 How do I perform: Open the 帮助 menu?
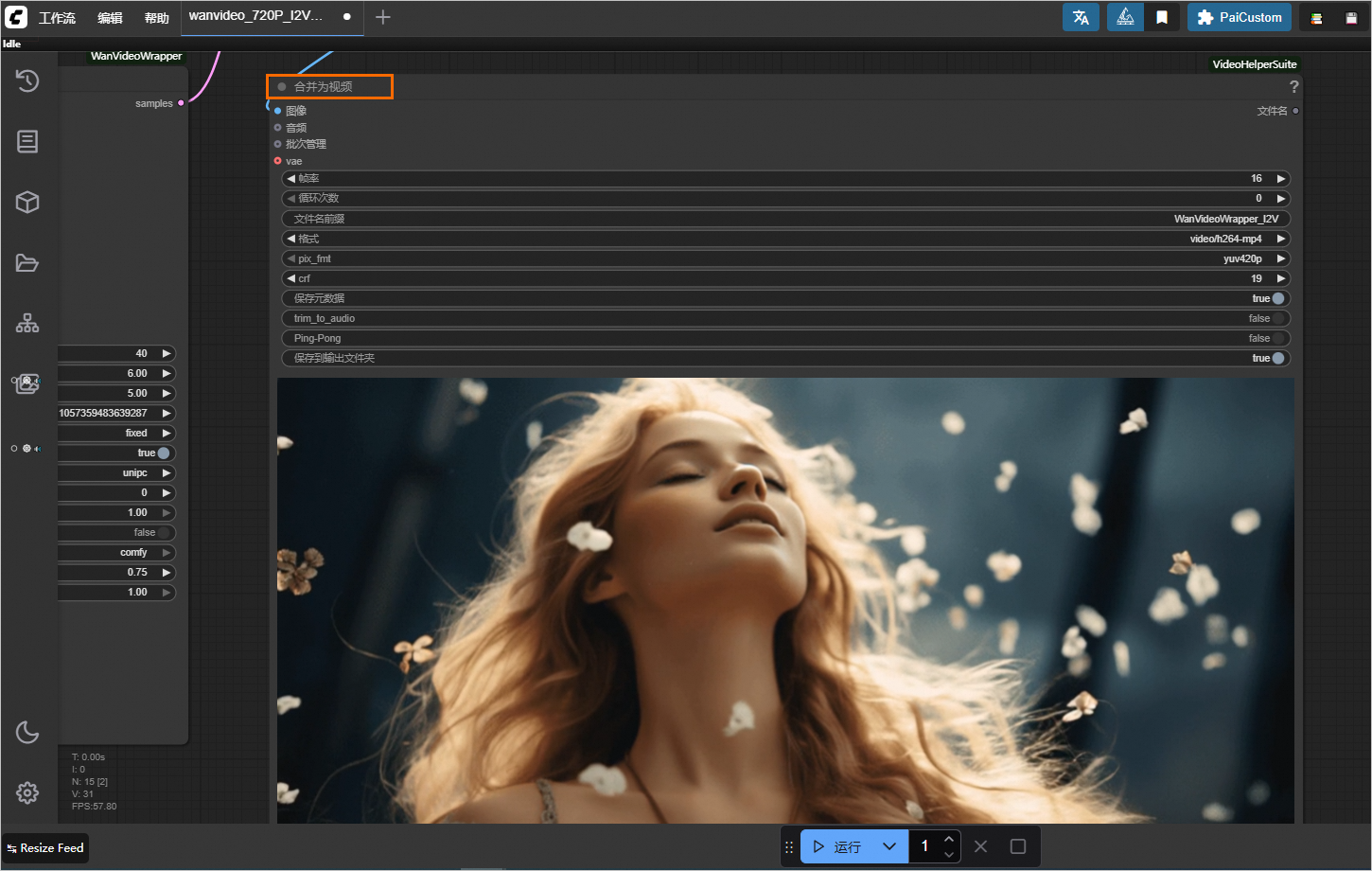[156, 18]
